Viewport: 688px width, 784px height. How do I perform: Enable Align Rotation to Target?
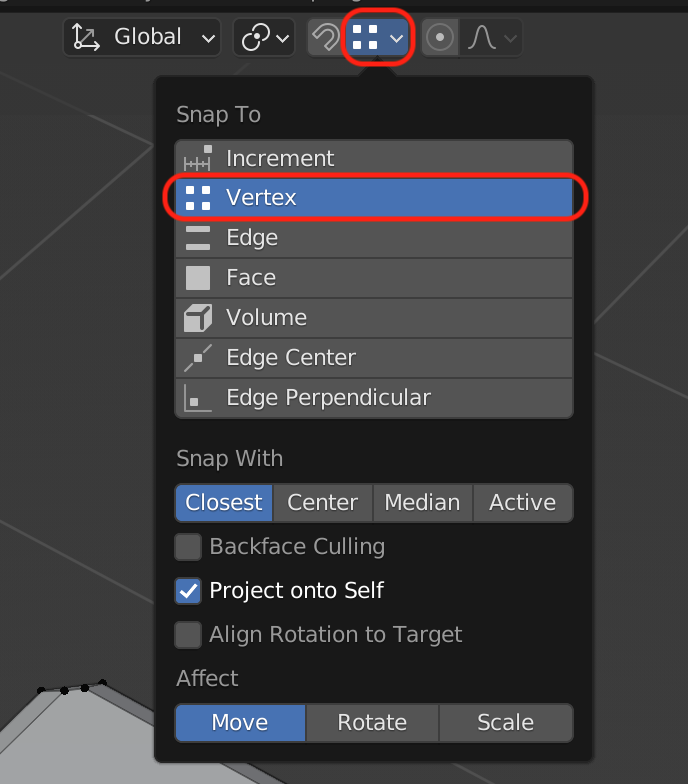tap(188, 635)
